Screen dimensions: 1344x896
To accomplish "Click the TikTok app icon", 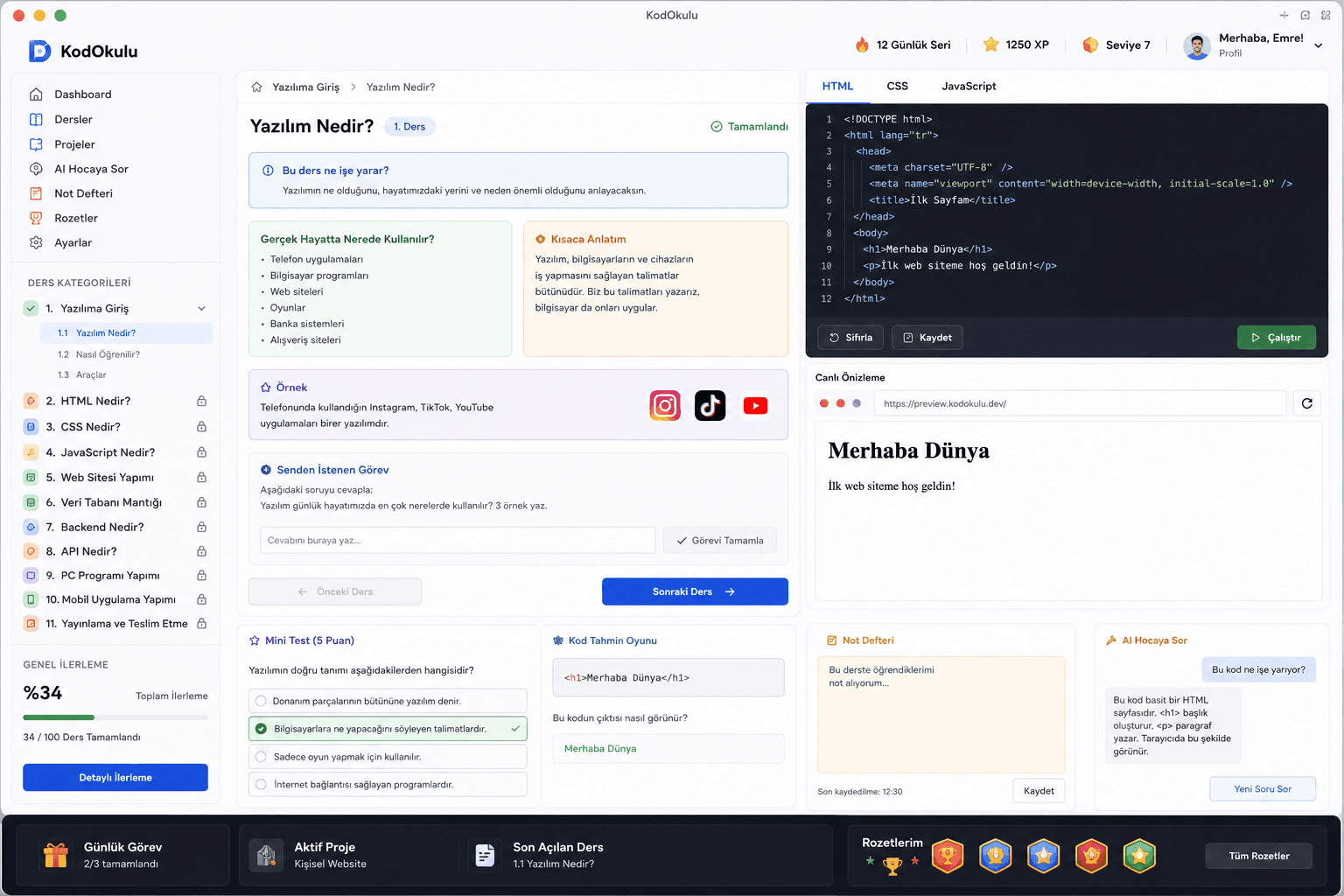I will tap(710, 406).
